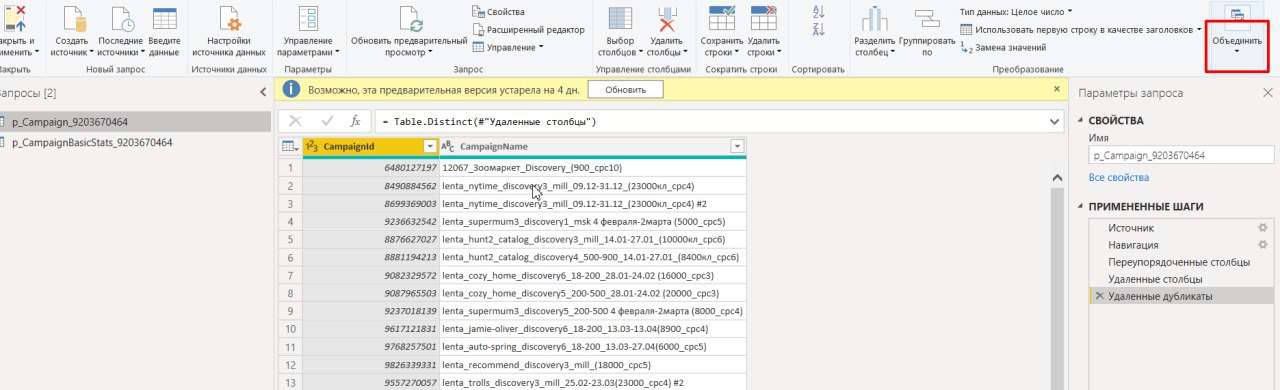Edit the query name field
The image size is (1280, 390).
[1181, 156]
